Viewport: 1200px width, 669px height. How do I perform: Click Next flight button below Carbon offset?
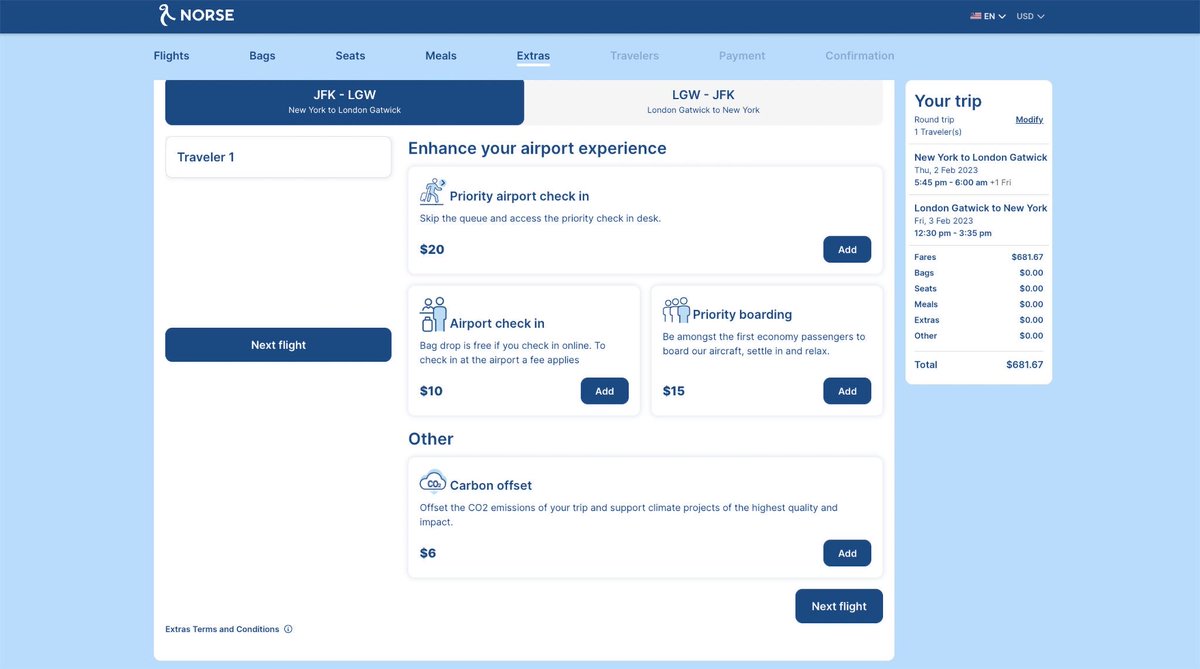839,606
